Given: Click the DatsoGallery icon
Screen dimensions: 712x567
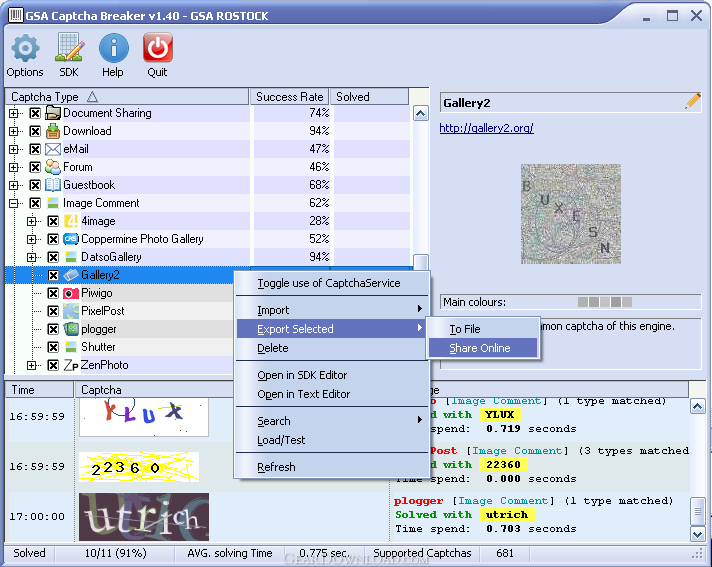Looking at the screenshot, I should (x=71, y=257).
